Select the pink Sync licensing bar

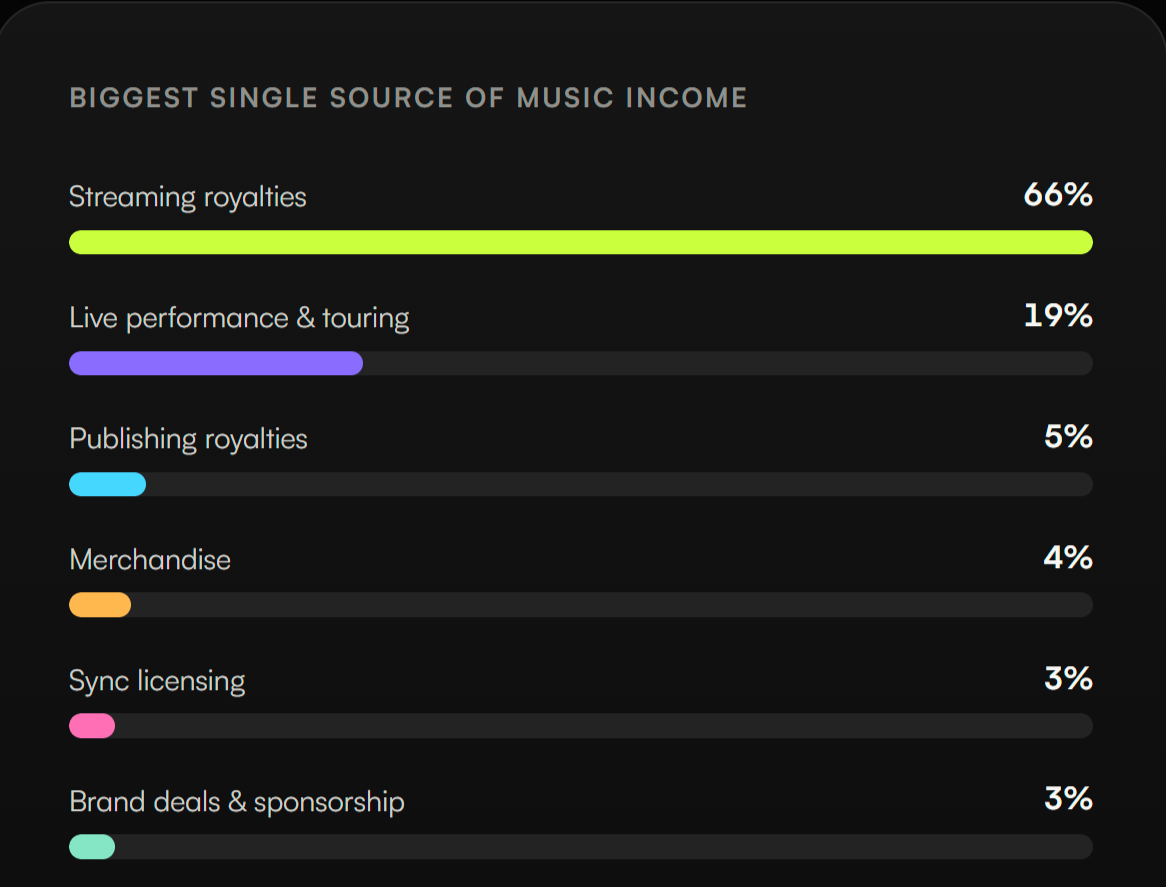(x=92, y=726)
